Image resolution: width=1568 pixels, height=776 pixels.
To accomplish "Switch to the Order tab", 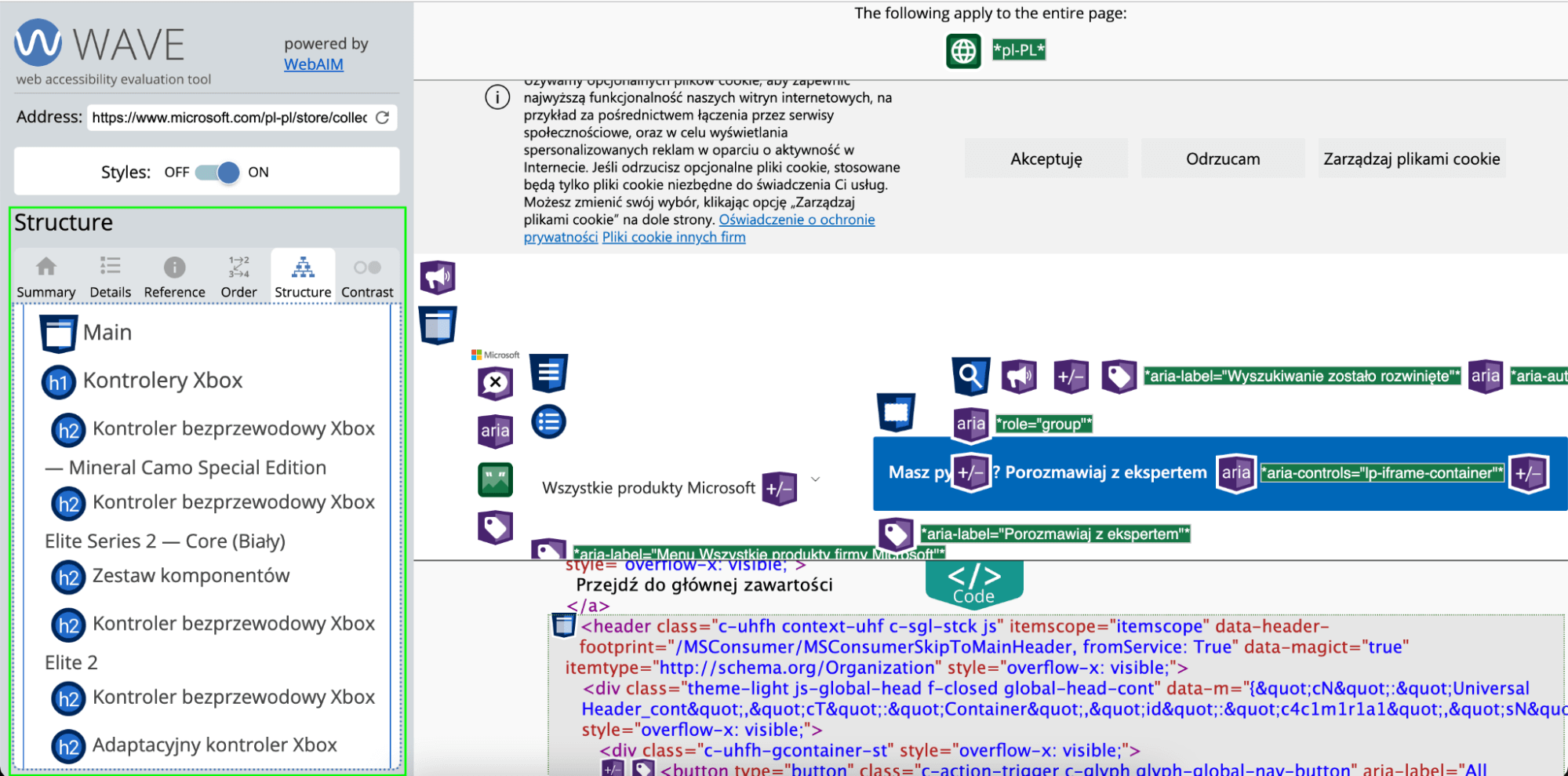I will click(x=238, y=277).
